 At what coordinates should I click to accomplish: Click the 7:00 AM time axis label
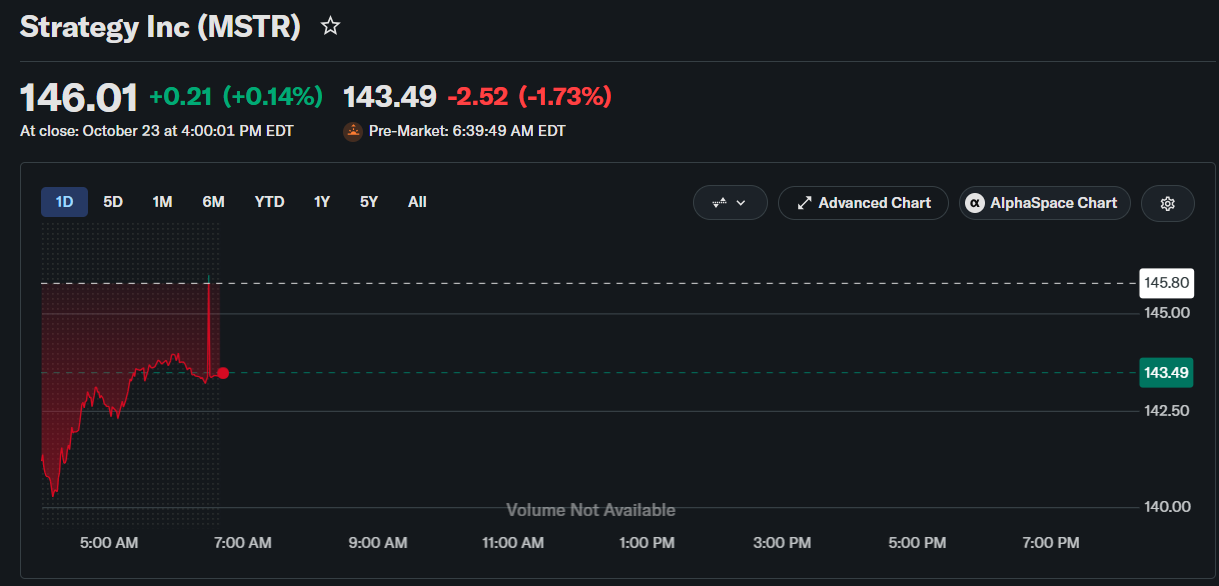(x=243, y=542)
